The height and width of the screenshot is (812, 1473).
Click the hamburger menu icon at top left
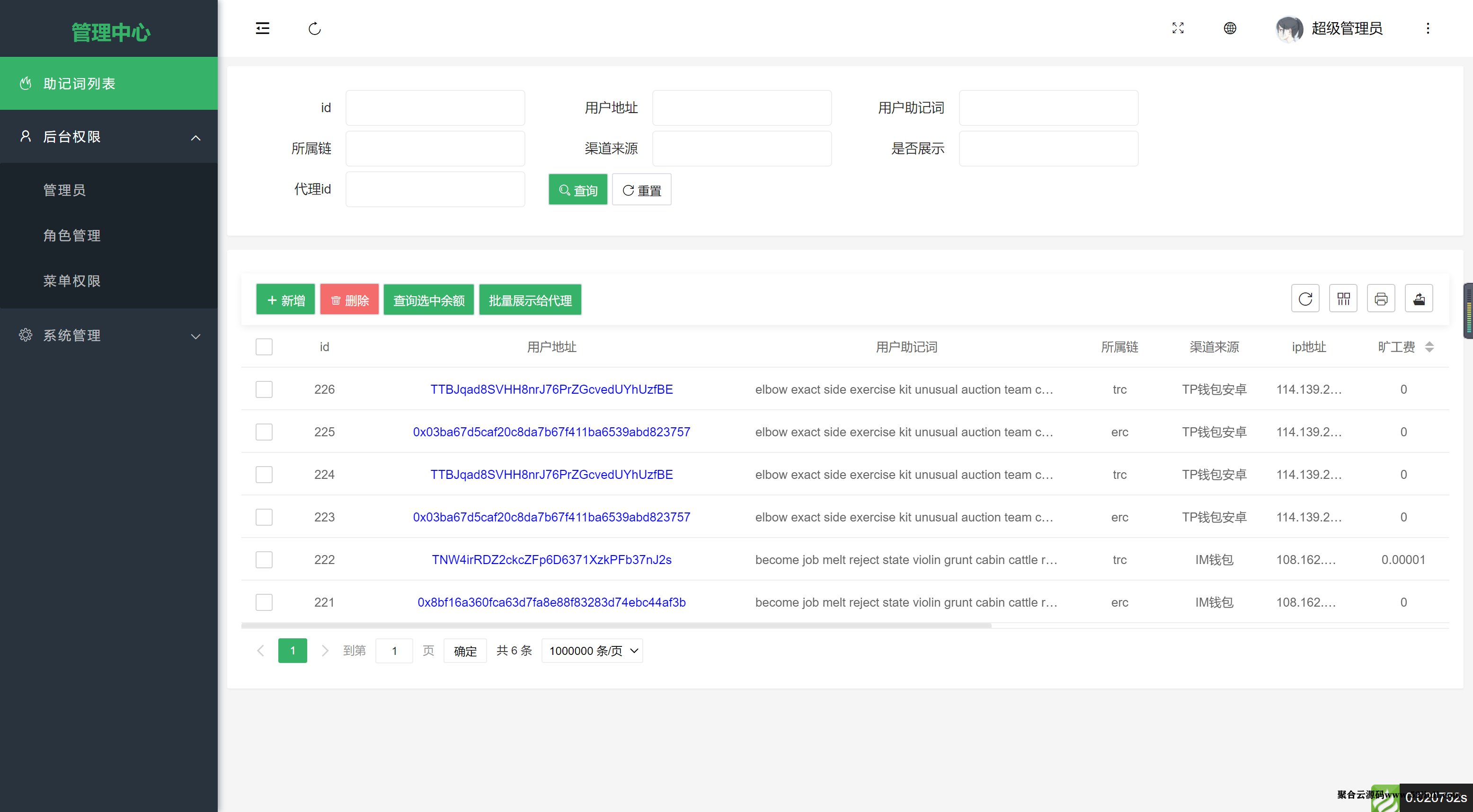(262, 28)
